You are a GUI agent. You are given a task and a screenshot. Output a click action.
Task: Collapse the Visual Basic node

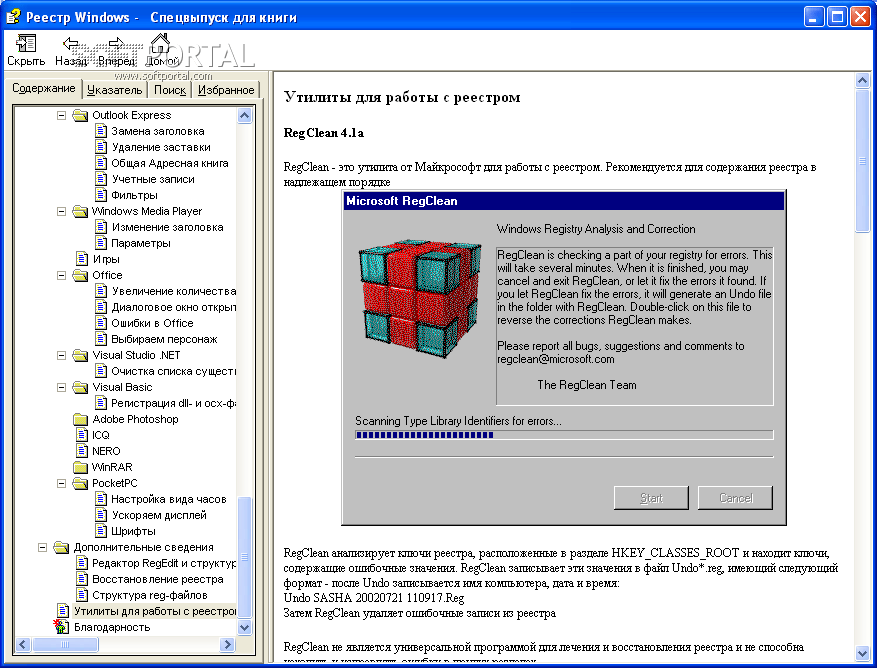click(x=62, y=388)
